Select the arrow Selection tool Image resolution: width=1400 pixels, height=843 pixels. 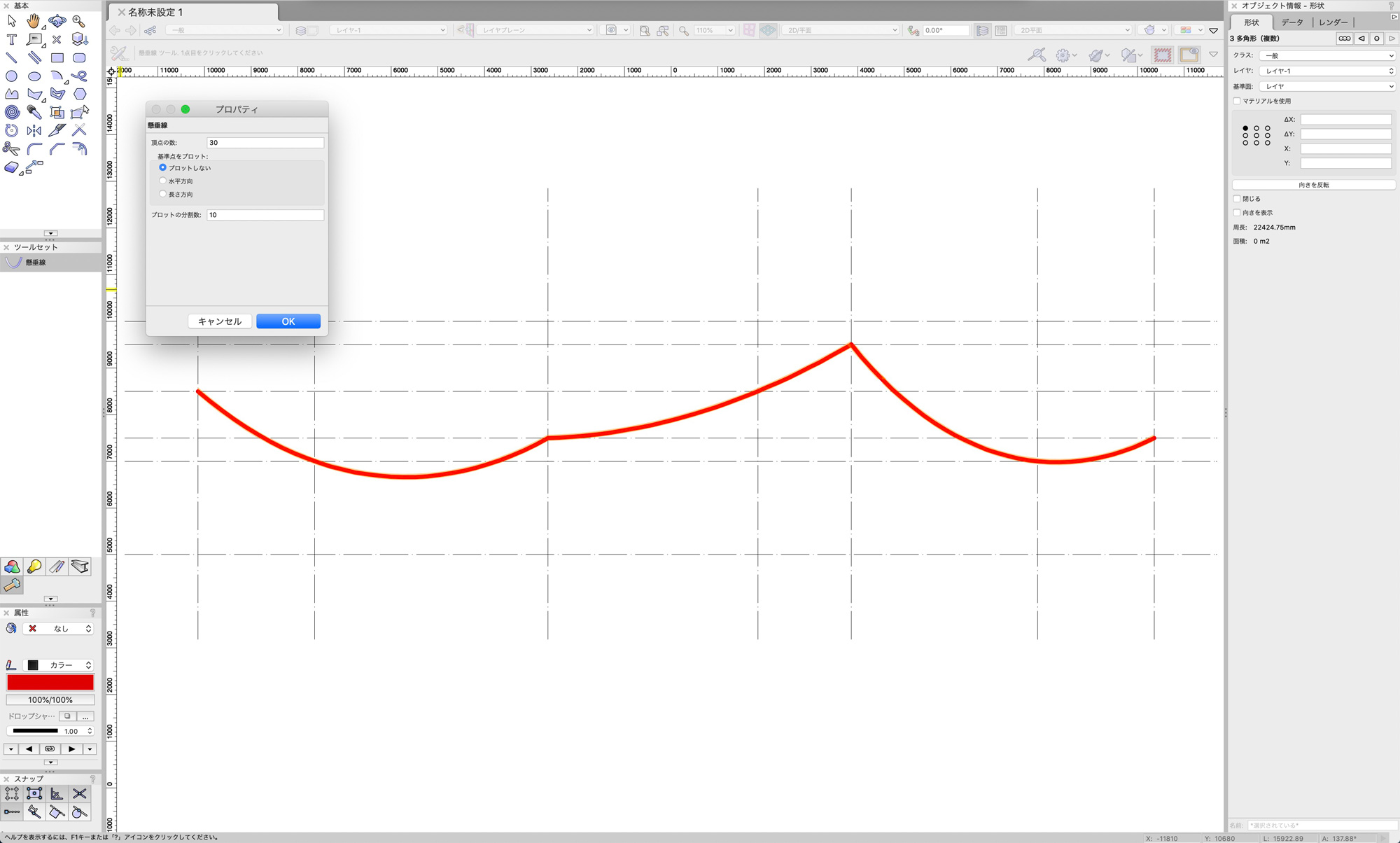12,21
